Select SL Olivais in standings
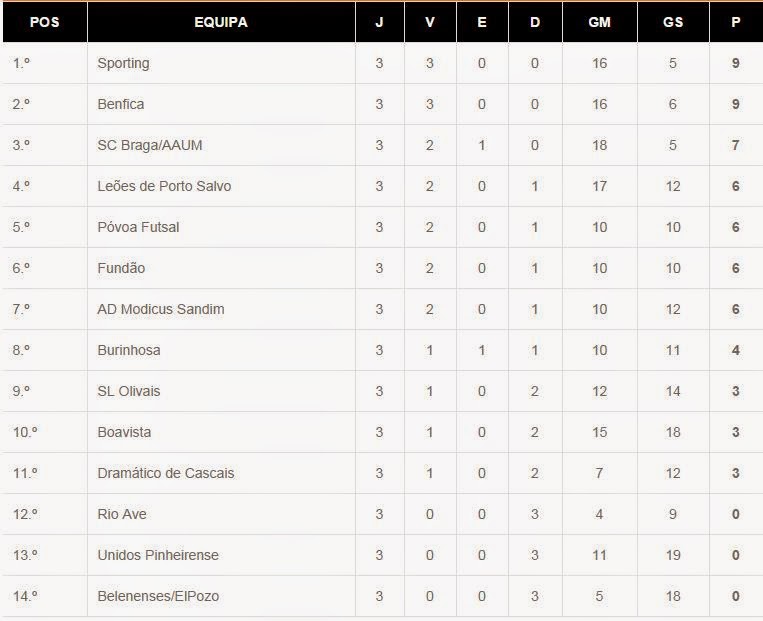 129,391
